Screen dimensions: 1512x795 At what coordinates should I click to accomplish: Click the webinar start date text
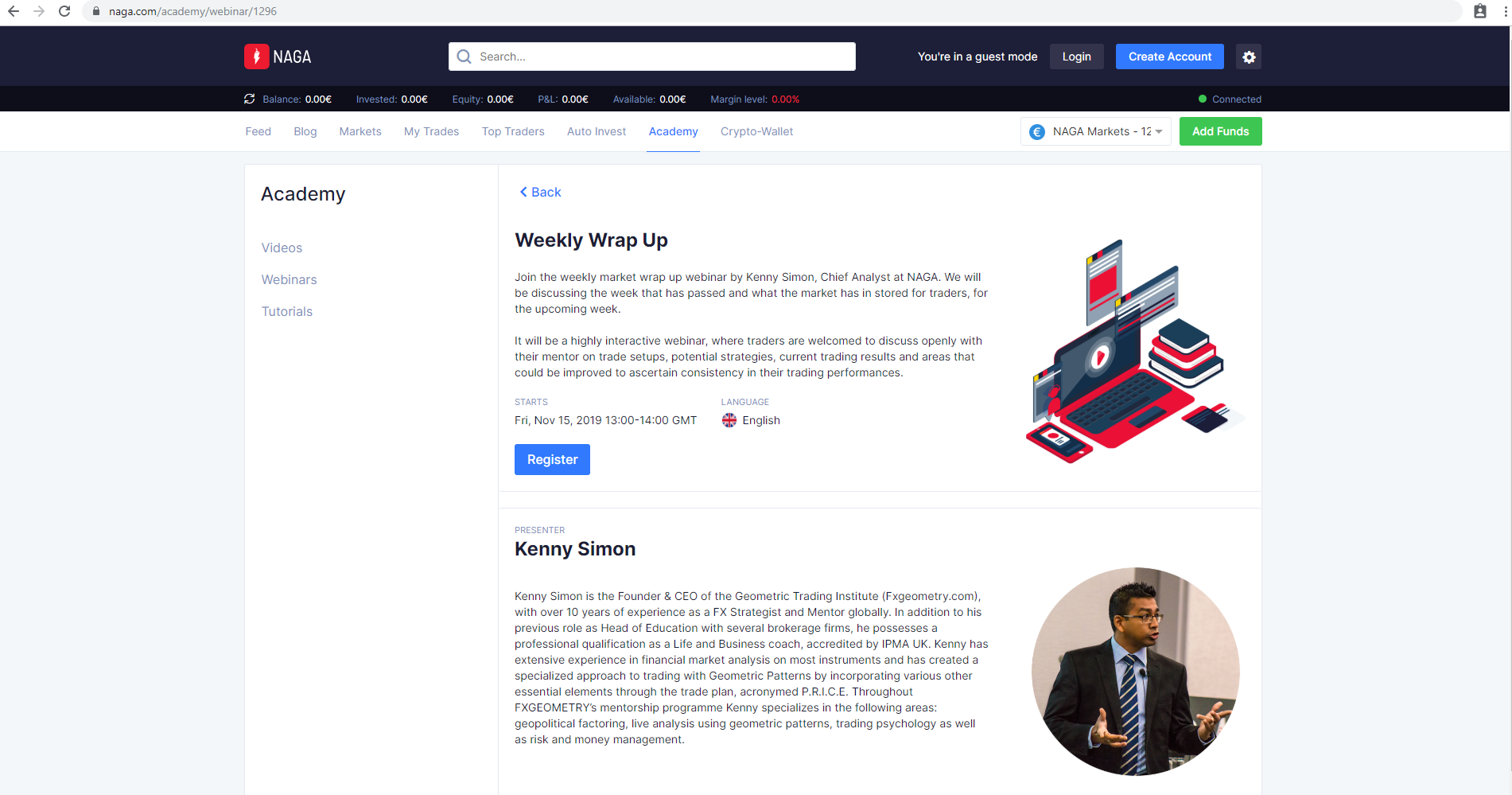point(605,420)
